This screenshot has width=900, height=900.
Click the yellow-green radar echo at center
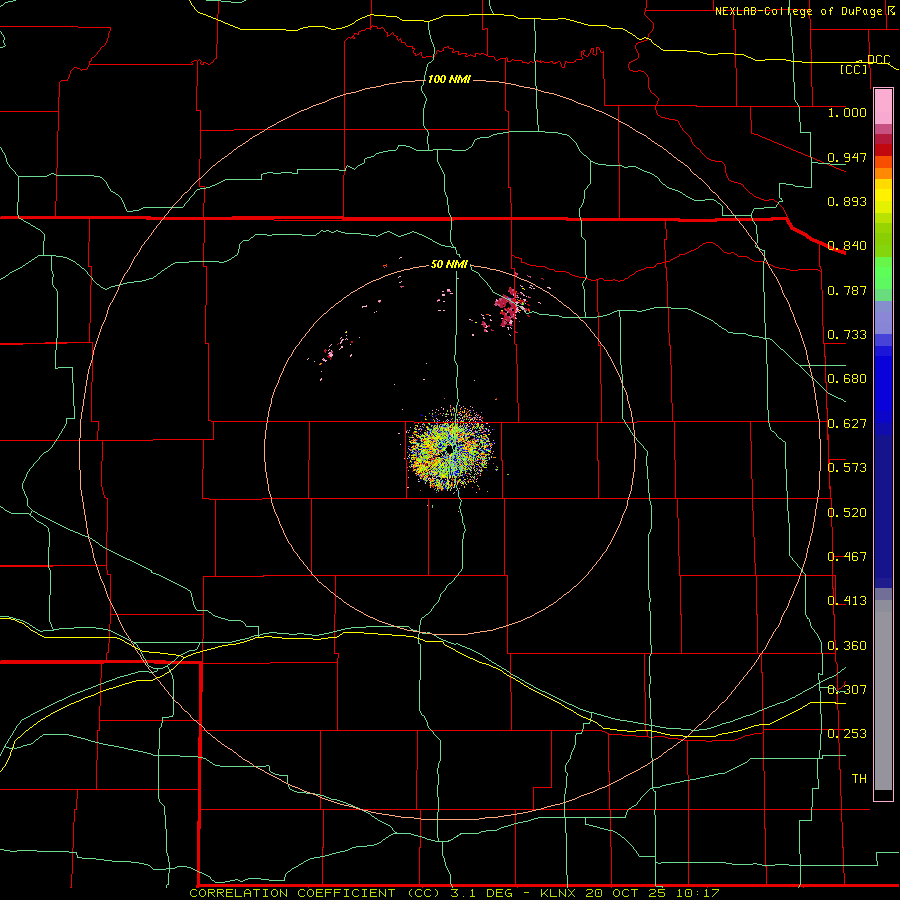point(451,450)
